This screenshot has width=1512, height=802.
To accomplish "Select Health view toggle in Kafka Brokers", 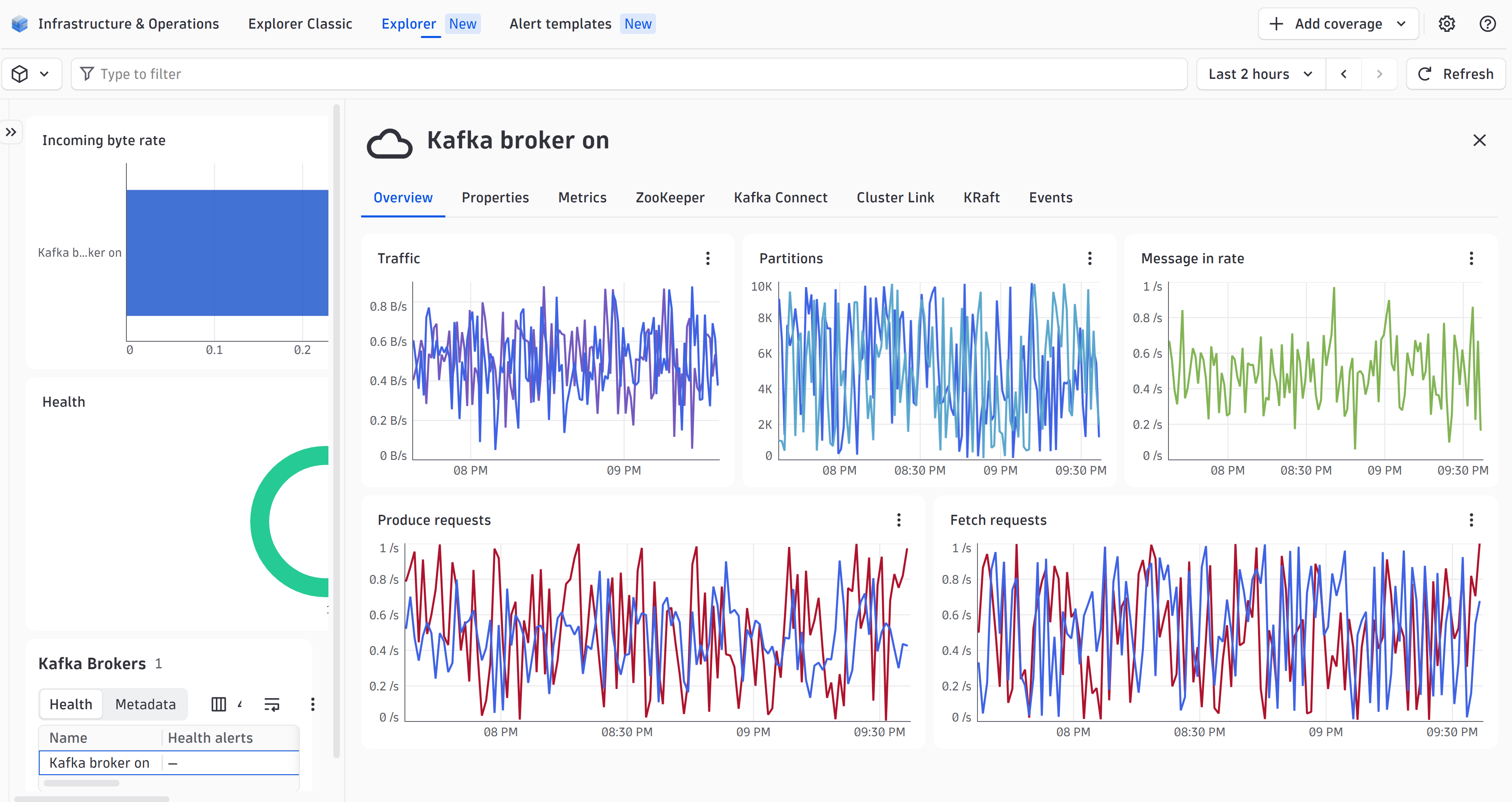I will pos(70,704).
